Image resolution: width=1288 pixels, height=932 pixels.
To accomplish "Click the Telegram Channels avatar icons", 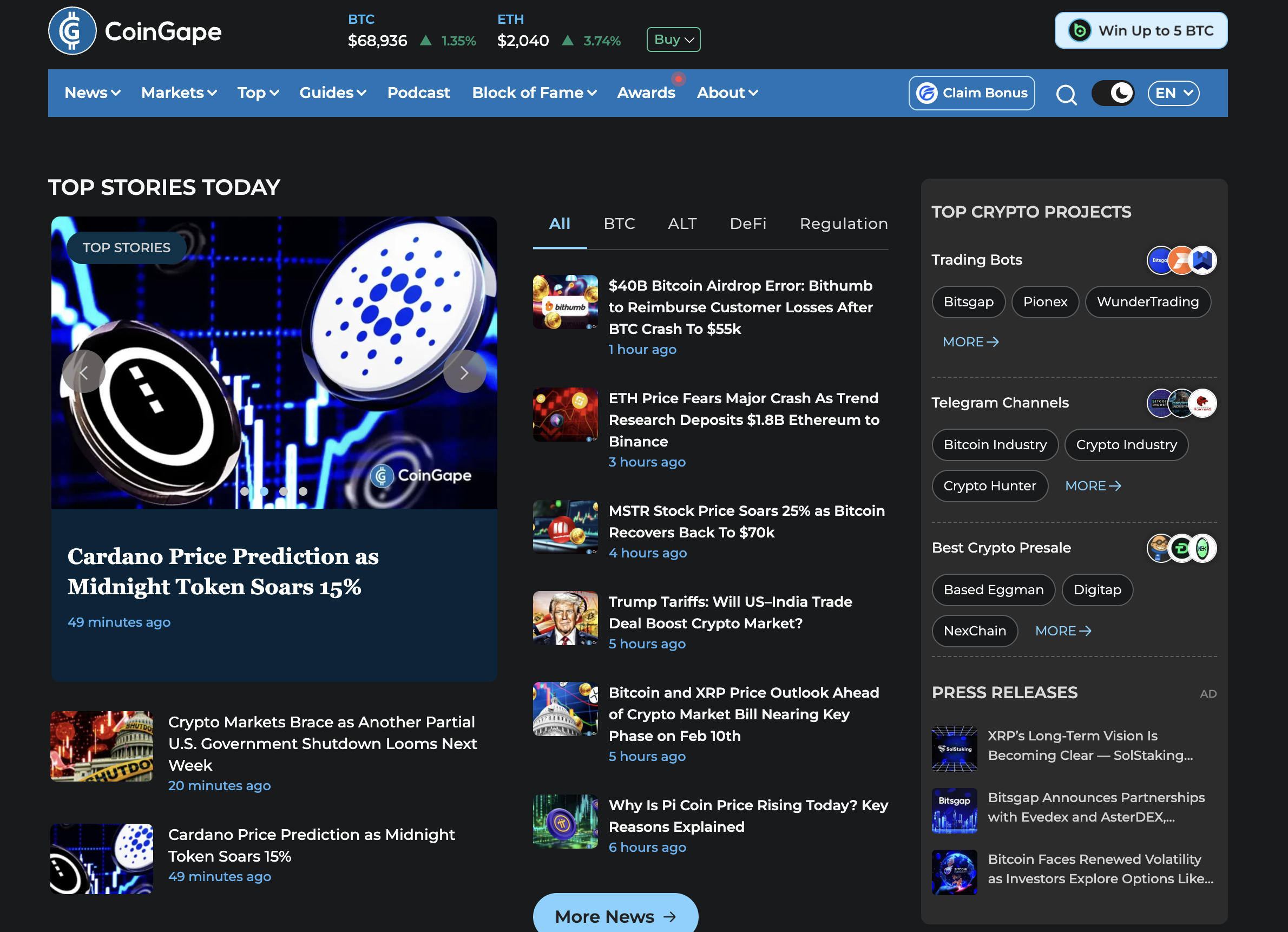I will pyautogui.click(x=1181, y=403).
